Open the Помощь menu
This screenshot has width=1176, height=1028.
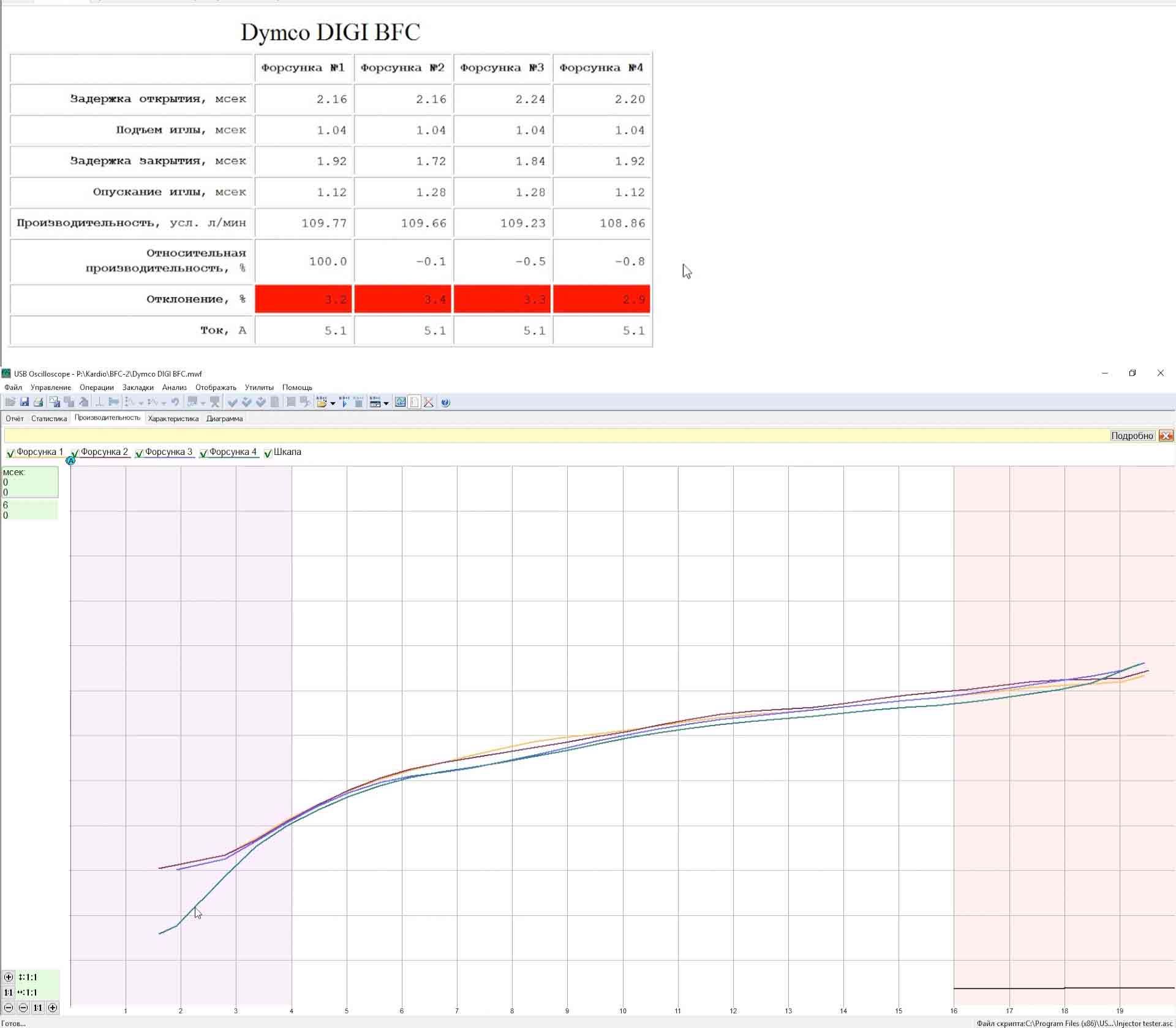(297, 387)
